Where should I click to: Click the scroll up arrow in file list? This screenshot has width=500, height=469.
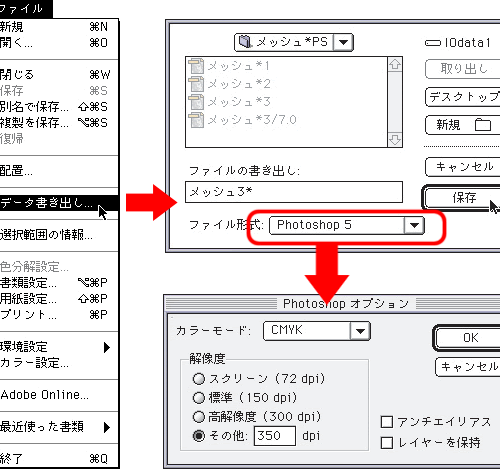[395, 64]
